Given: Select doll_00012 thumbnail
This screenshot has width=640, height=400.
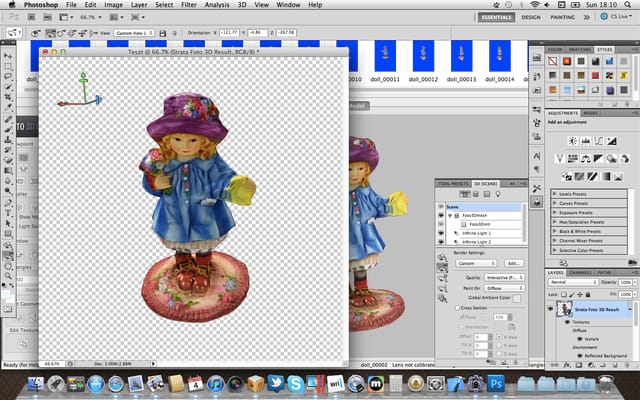Looking at the screenshot, I should [423, 56].
